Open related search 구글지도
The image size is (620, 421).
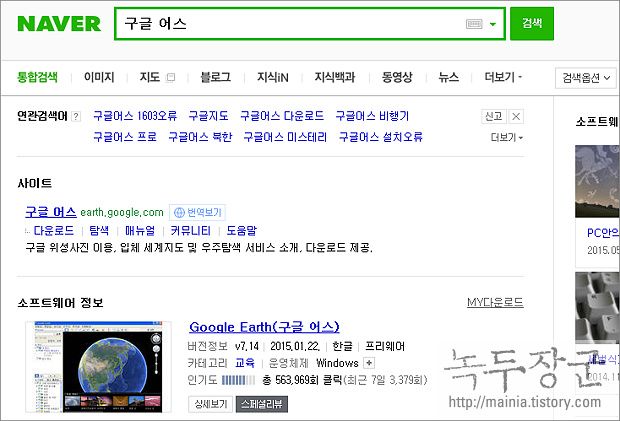point(208,116)
